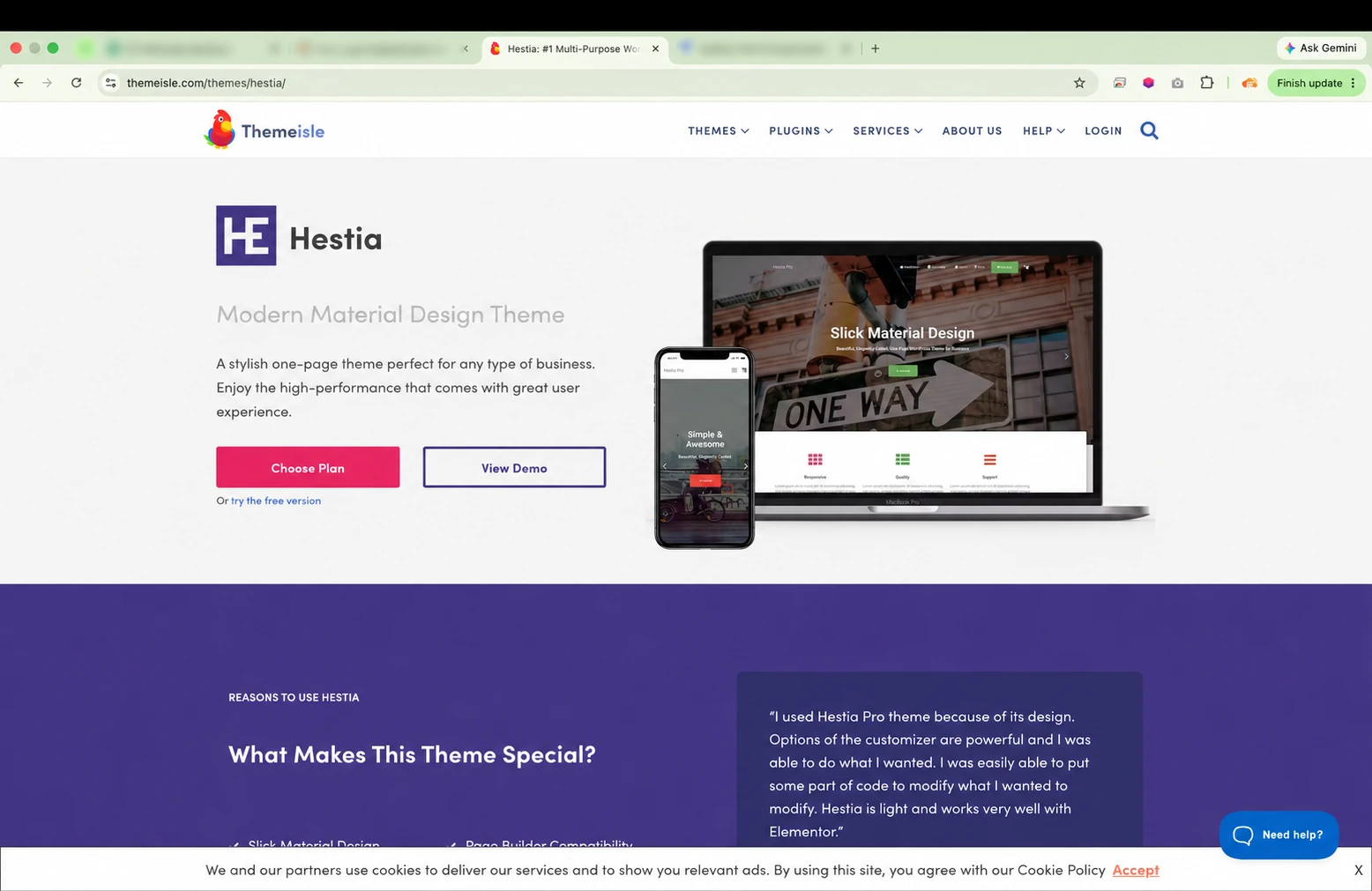Go back with the browser back arrow
Viewport: 1372px width, 891px height.
pos(19,83)
